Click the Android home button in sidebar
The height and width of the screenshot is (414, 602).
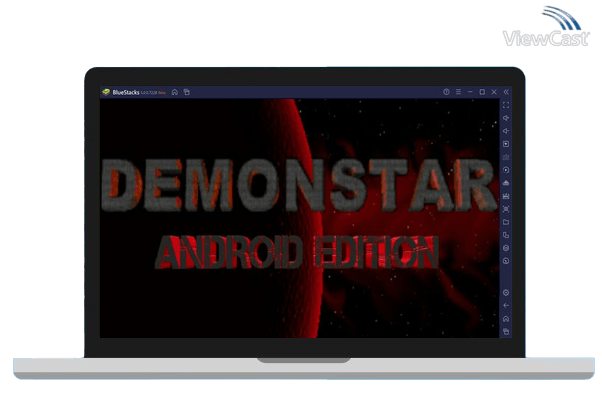tap(506, 319)
